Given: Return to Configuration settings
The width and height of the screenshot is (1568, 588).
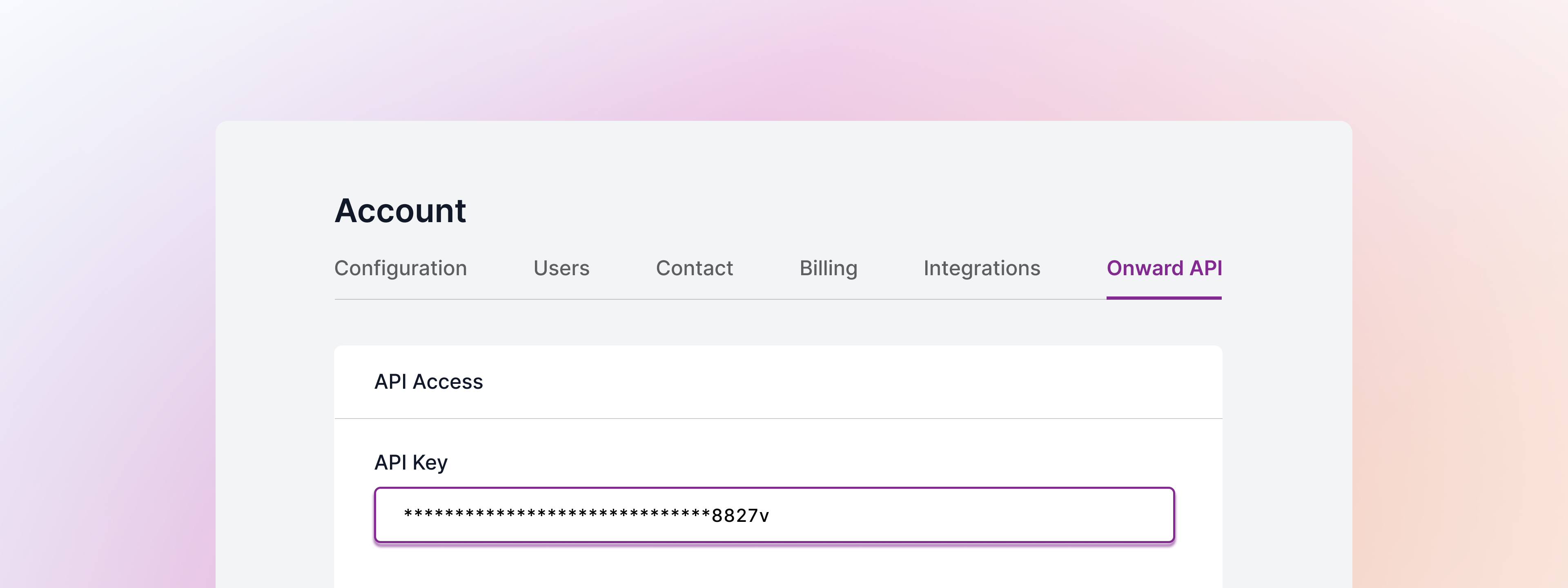Looking at the screenshot, I should 401,268.
